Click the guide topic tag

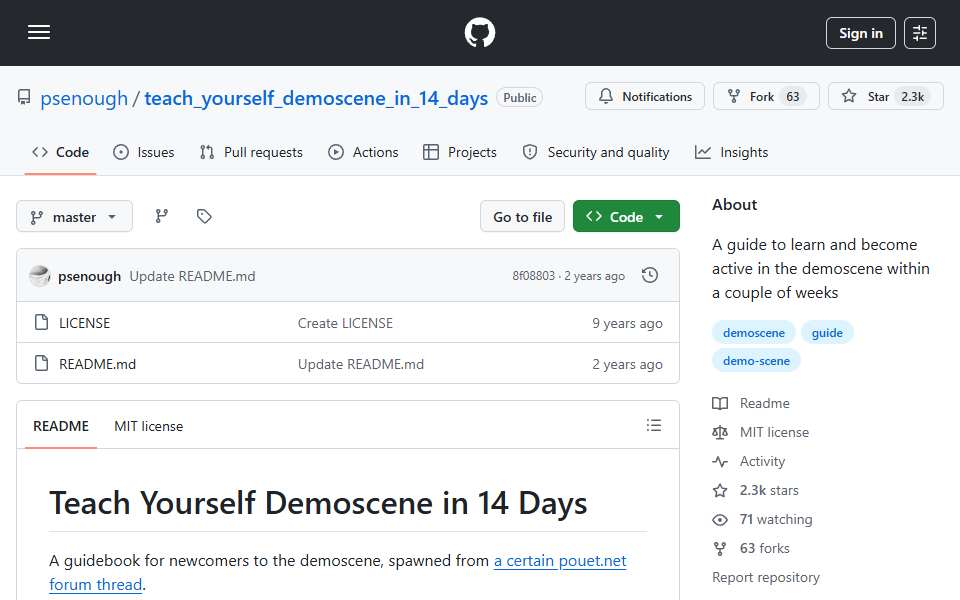(x=827, y=333)
